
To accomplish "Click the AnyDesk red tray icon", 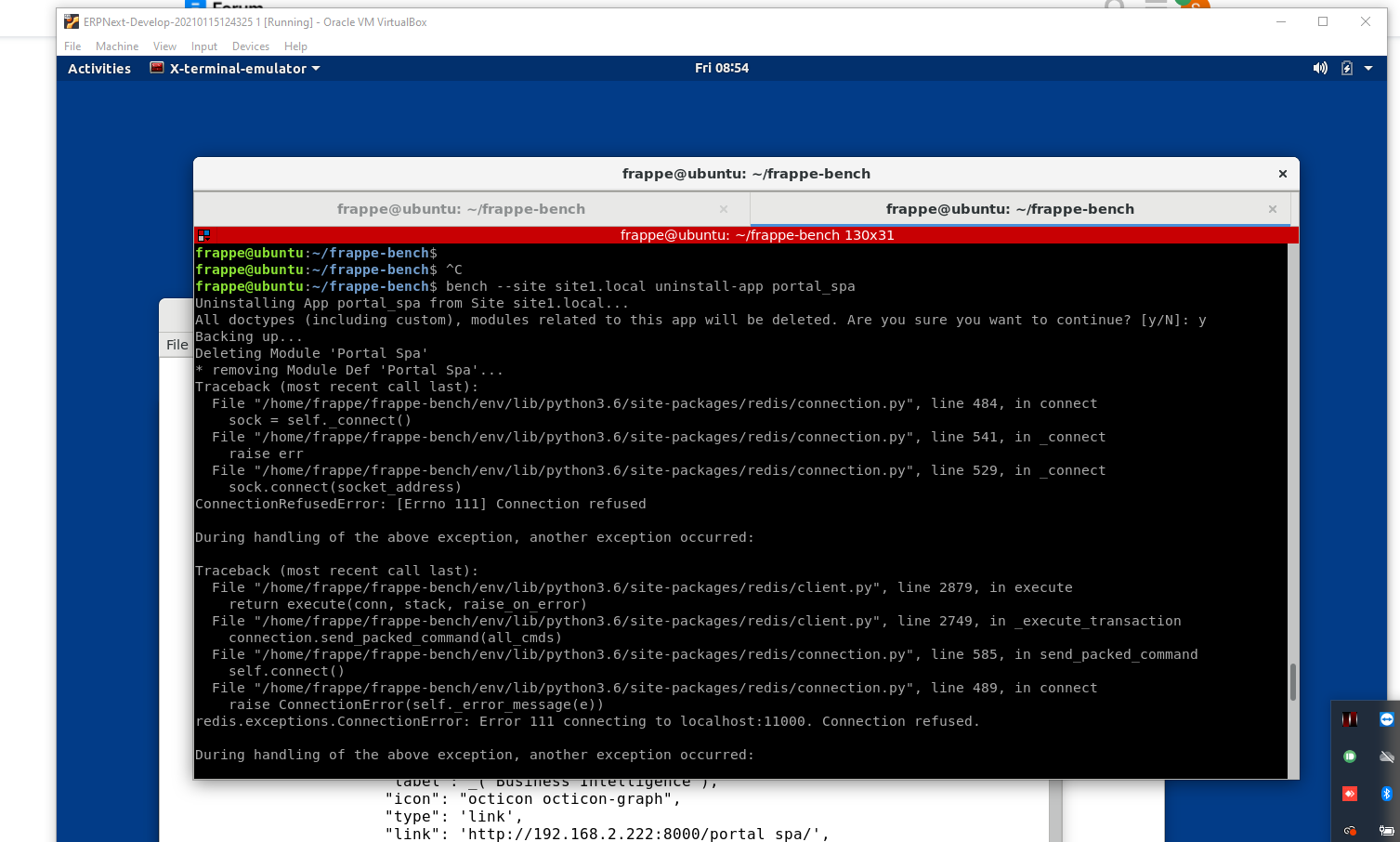I will point(1350,793).
